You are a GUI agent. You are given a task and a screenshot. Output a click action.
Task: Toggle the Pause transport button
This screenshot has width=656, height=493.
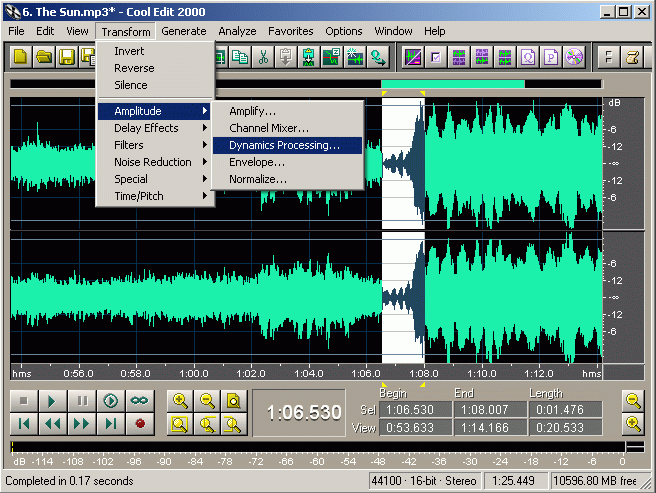[82, 401]
